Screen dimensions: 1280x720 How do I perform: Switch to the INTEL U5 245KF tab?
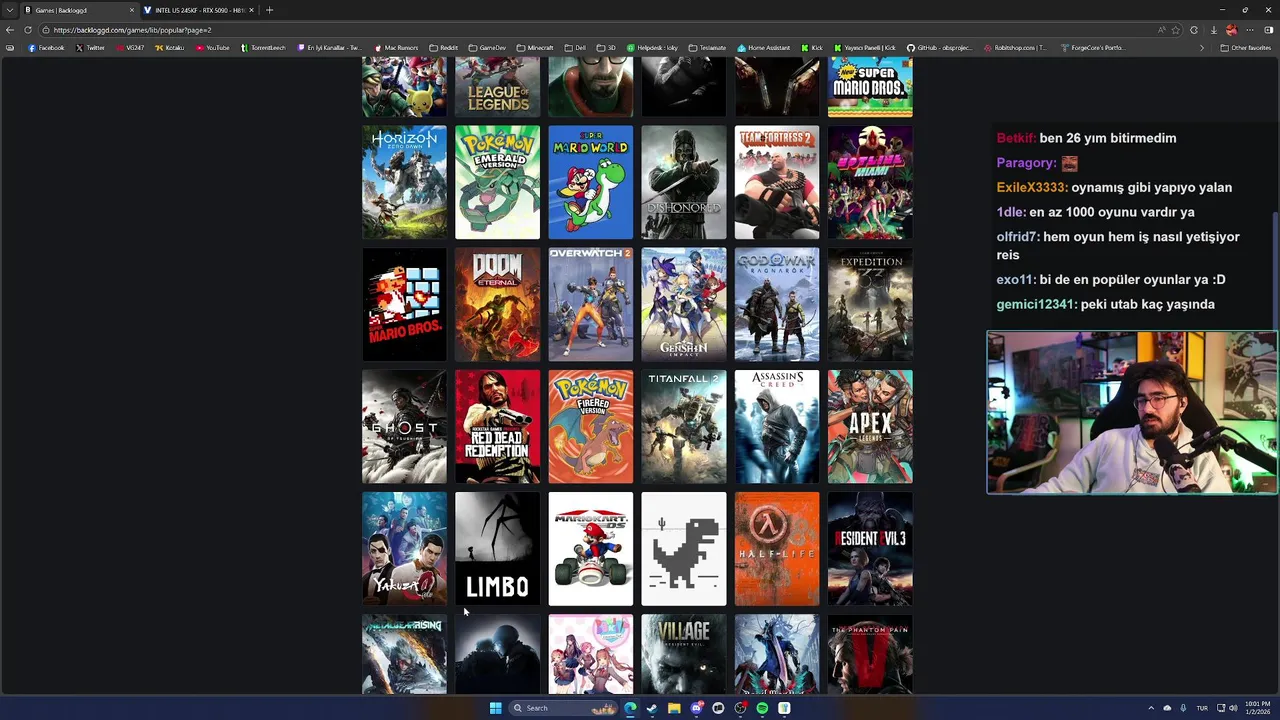point(198,10)
